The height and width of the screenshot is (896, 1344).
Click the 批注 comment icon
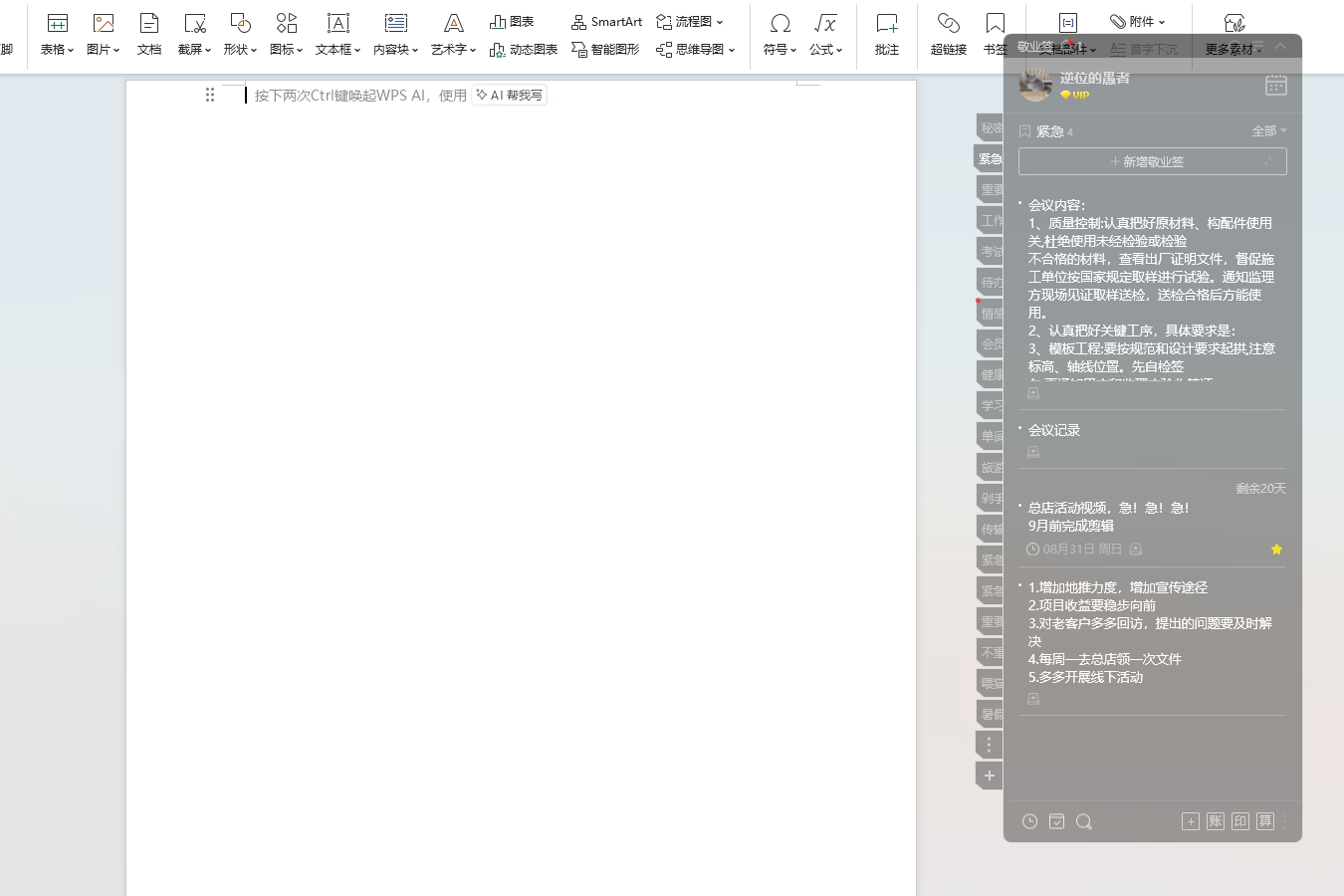click(x=887, y=34)
